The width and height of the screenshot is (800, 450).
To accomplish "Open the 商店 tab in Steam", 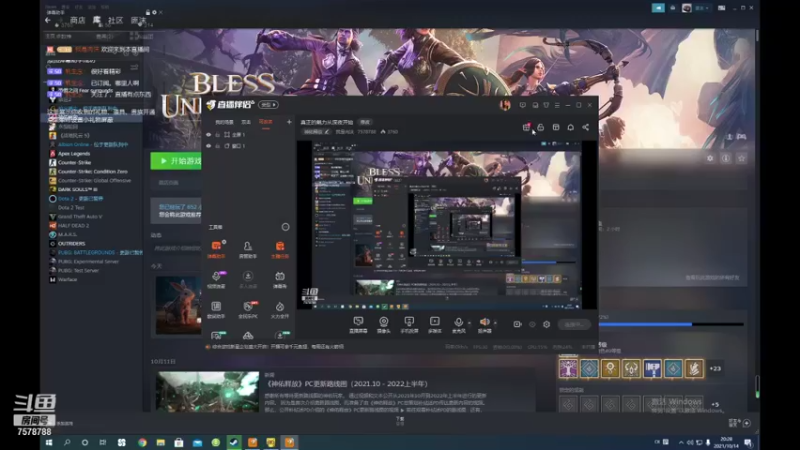I will 78,20.
